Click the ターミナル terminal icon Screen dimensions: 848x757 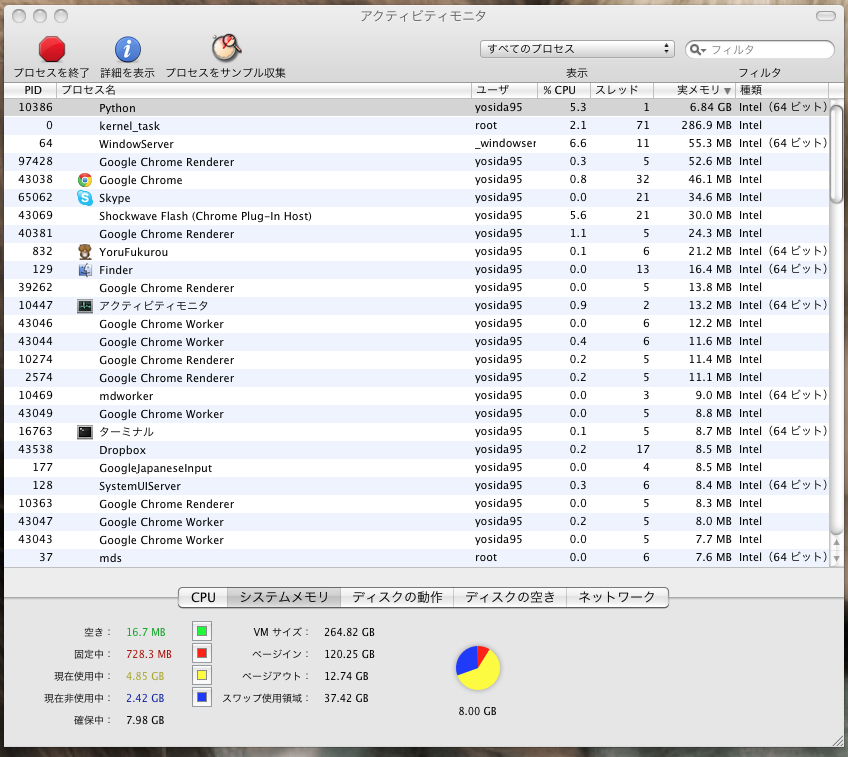point(85,432)
